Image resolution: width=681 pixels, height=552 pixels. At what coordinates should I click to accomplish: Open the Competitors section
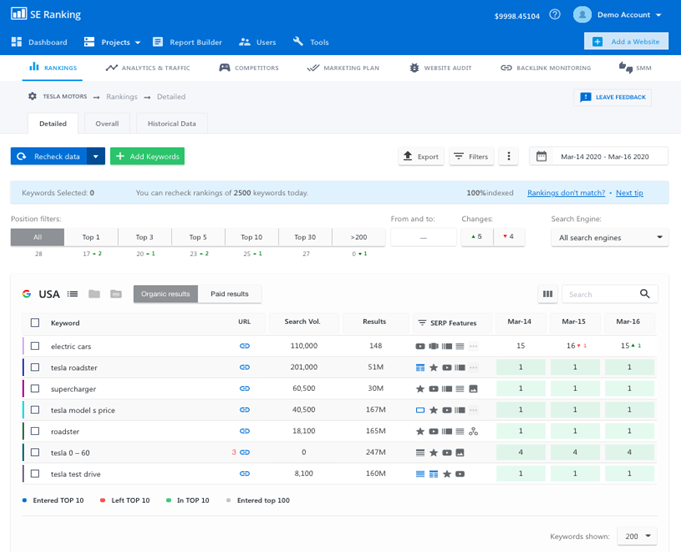[249, 68]
